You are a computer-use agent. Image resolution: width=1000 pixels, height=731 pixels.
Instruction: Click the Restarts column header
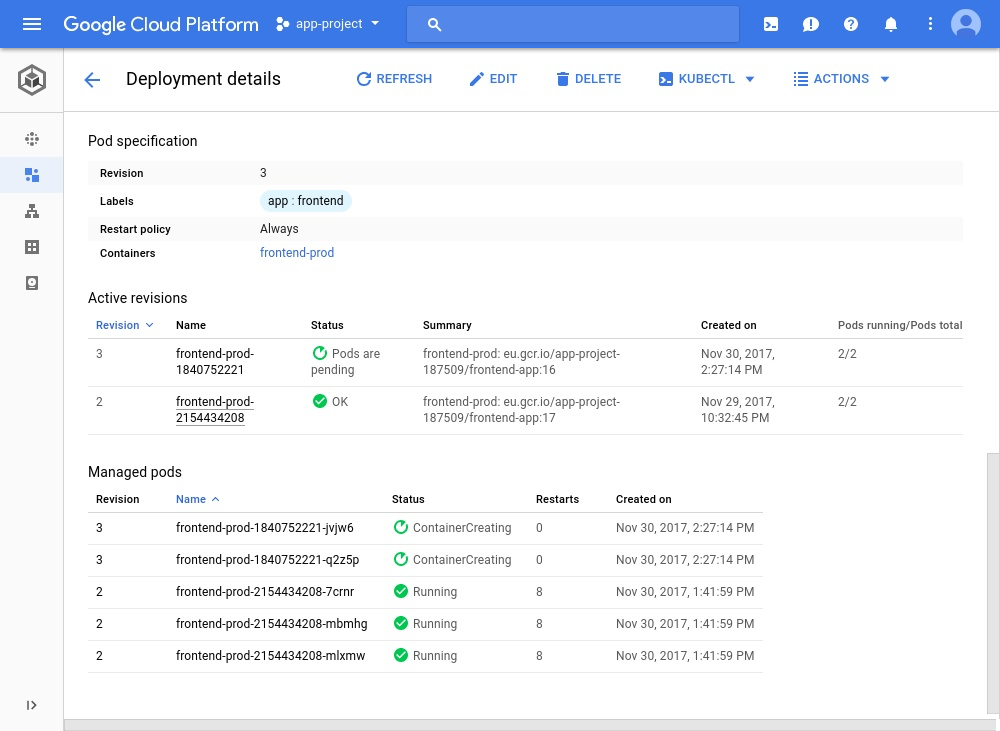pyautogui.click(x=557, y=499)
